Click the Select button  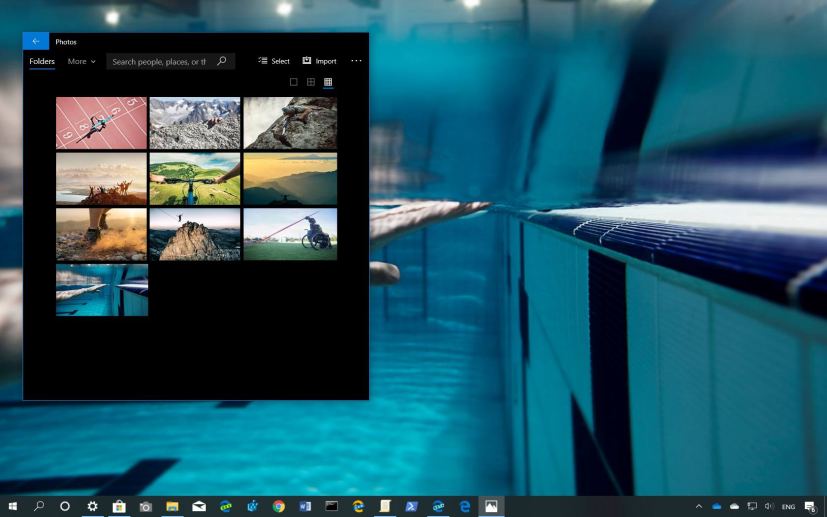tap(274, 61)
